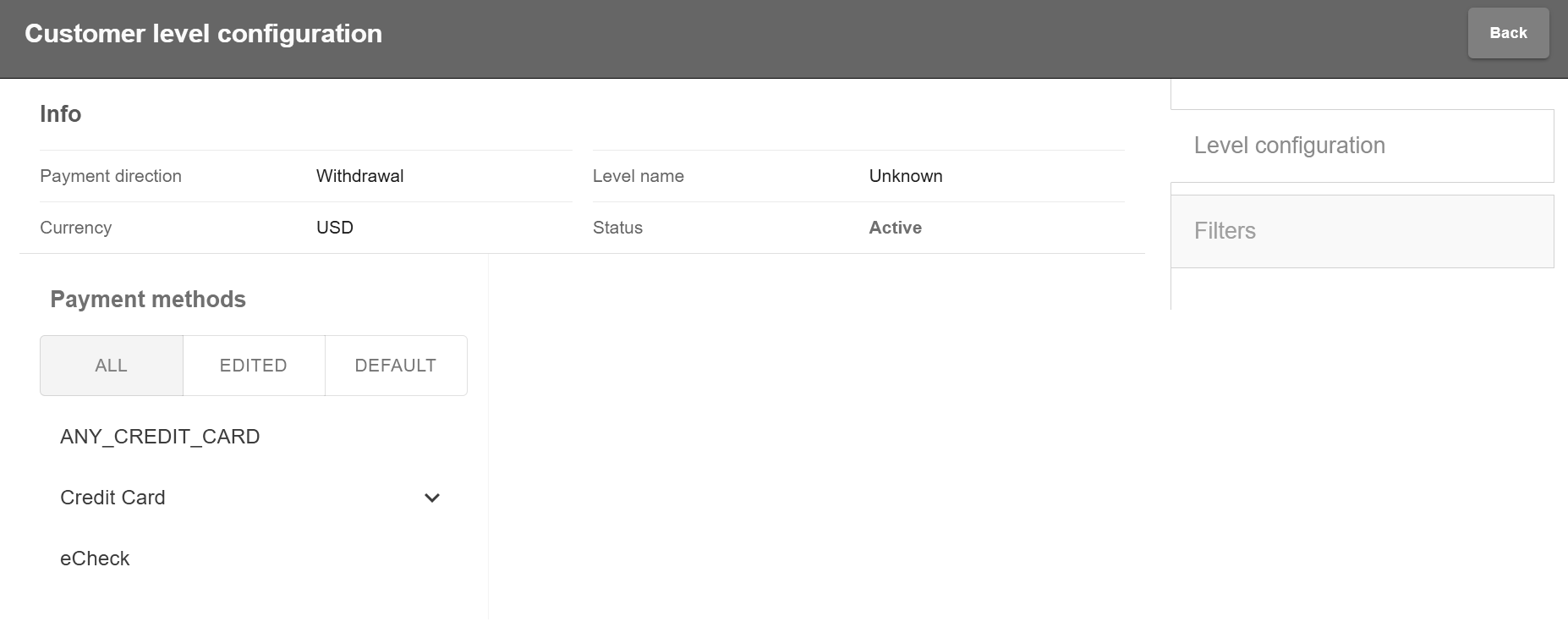Click the Level name label
The height and width of the screenshot is (622, 1568).
pyautogui.click(x=638, y=176)
